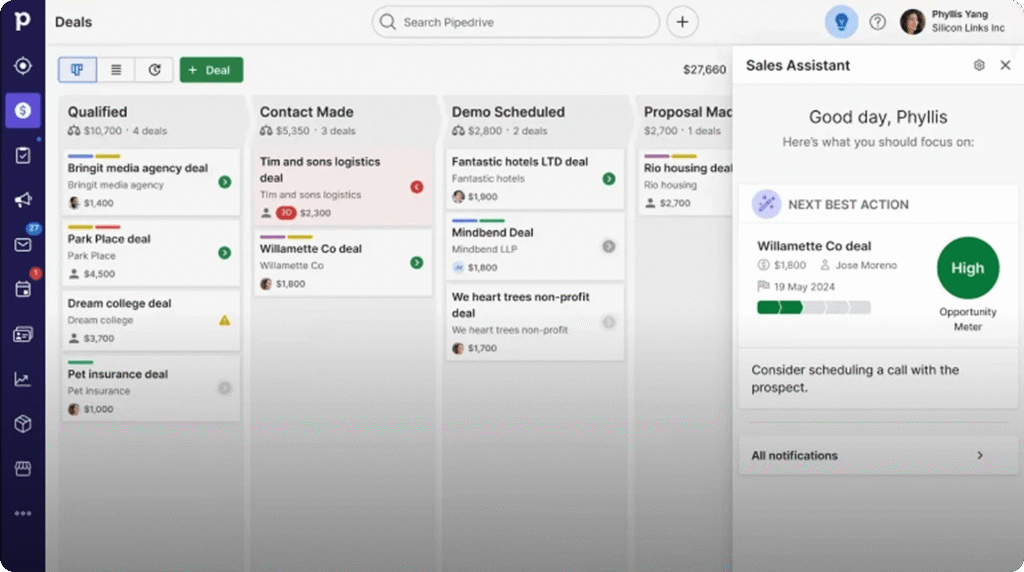Open Rio housing deal card
The image size is (1024, 572).
(686, 182)
